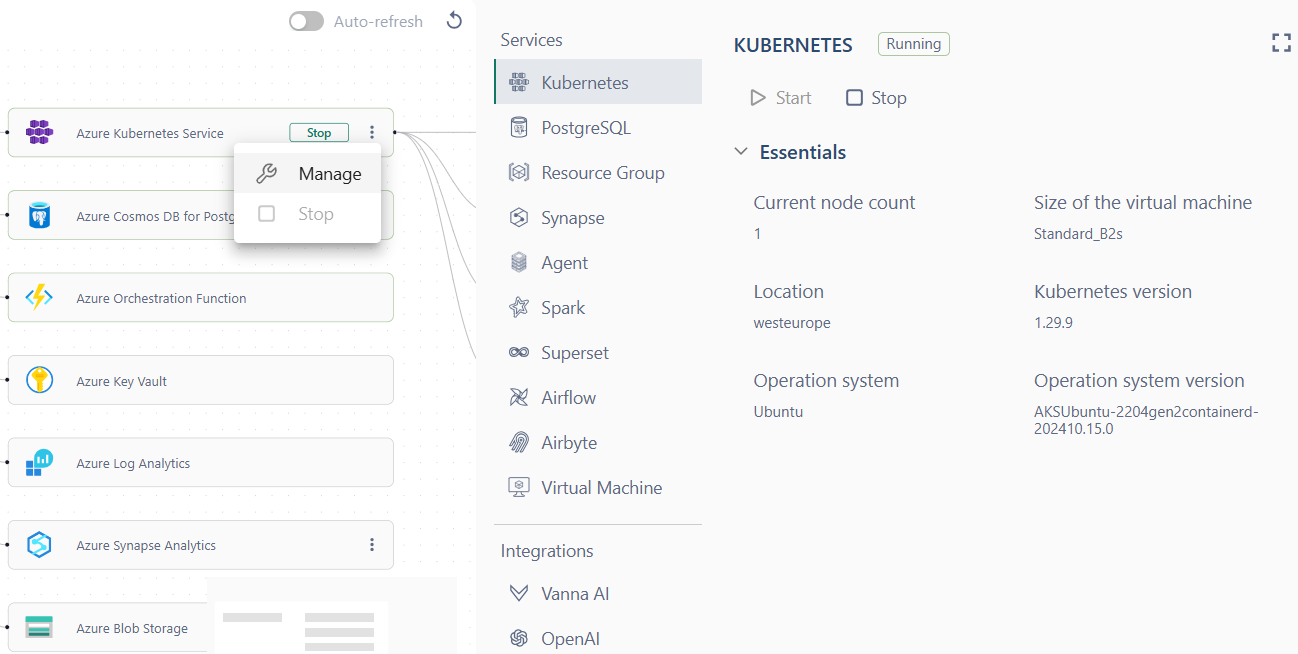Collapse the Essentials section chevron

click(741, 152)
